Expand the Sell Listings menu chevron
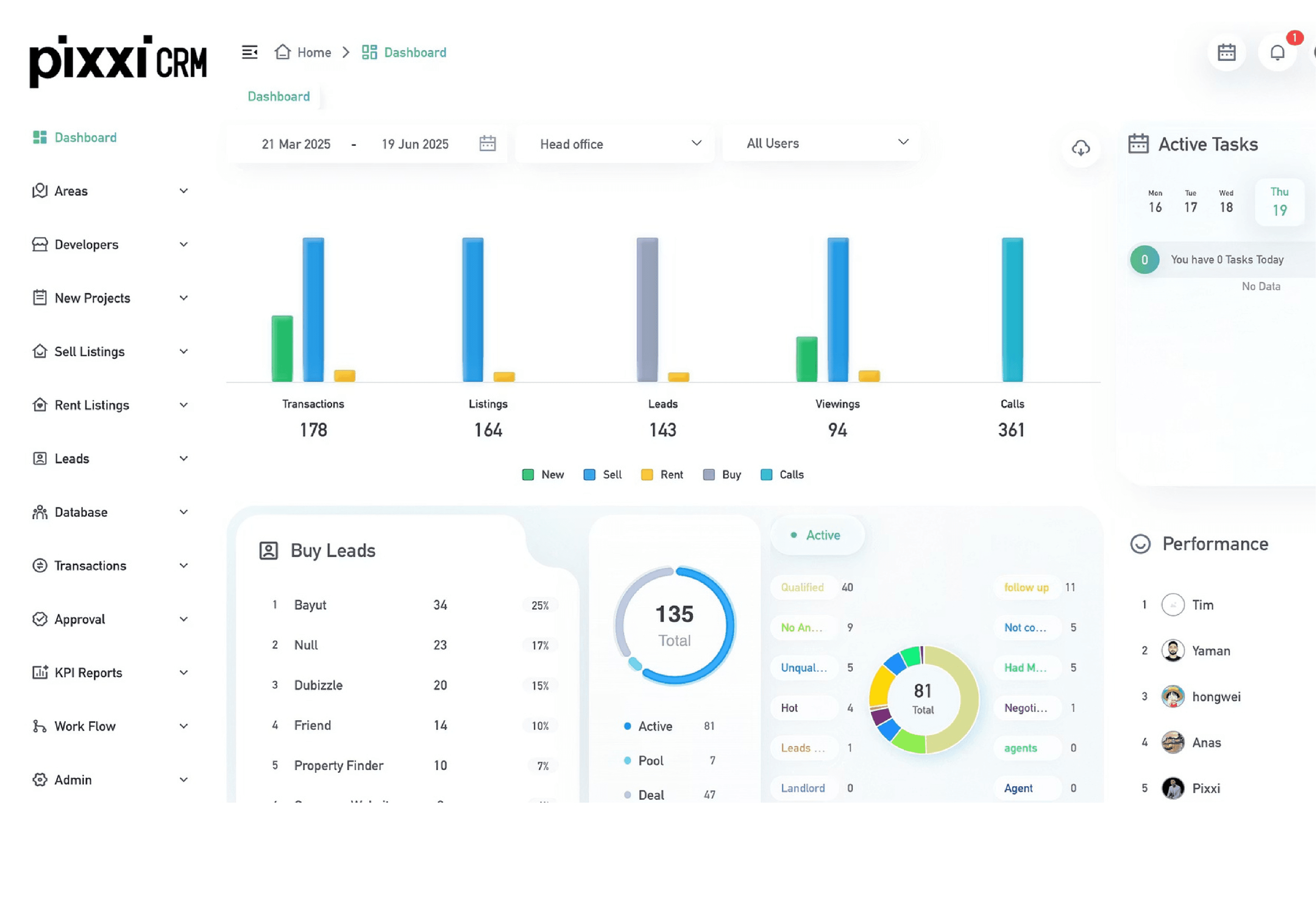This screenshot has height=910, width=1316. [184, 351]
